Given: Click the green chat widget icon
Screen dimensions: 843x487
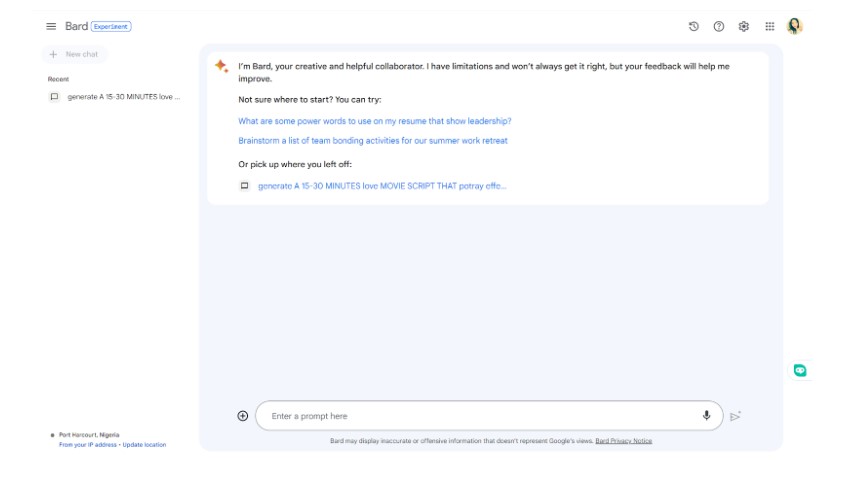Looking at the screenshot, I should point(800,369).
